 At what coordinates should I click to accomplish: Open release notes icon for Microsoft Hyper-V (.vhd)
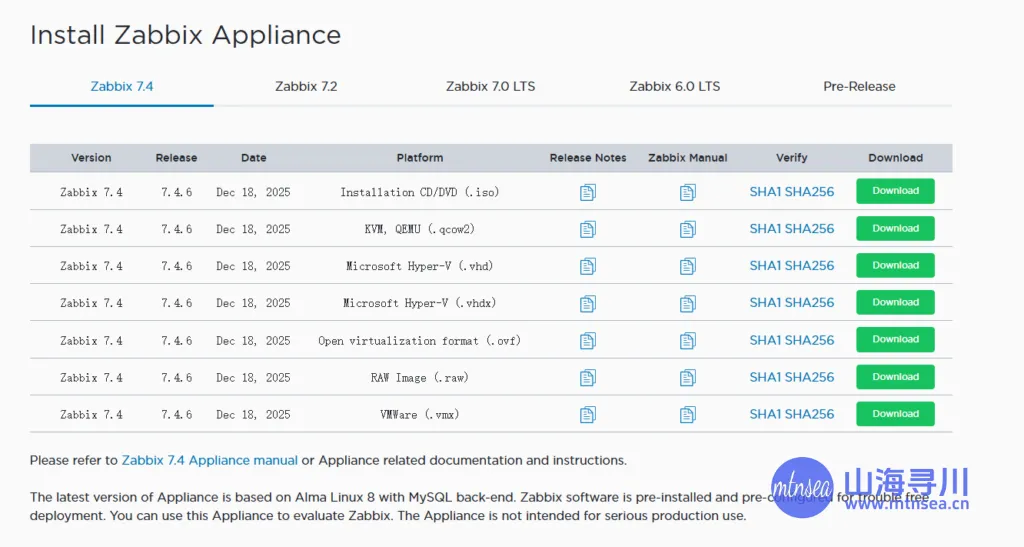coord(588,266)
